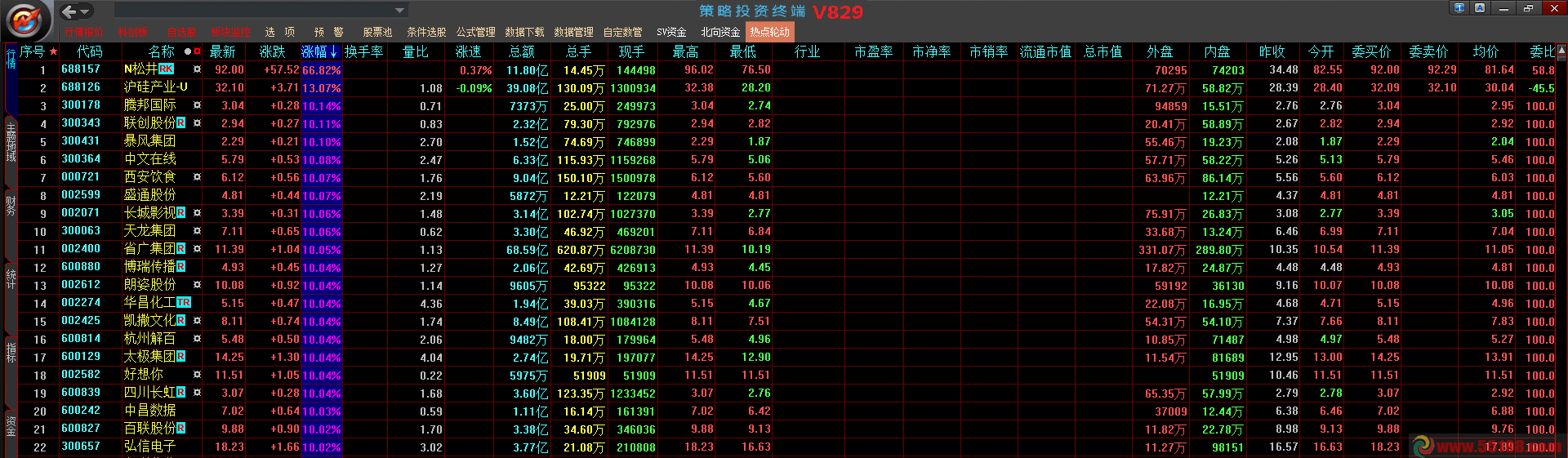
Task: Open 板块监控 tab
Action: tap(230, 32)
